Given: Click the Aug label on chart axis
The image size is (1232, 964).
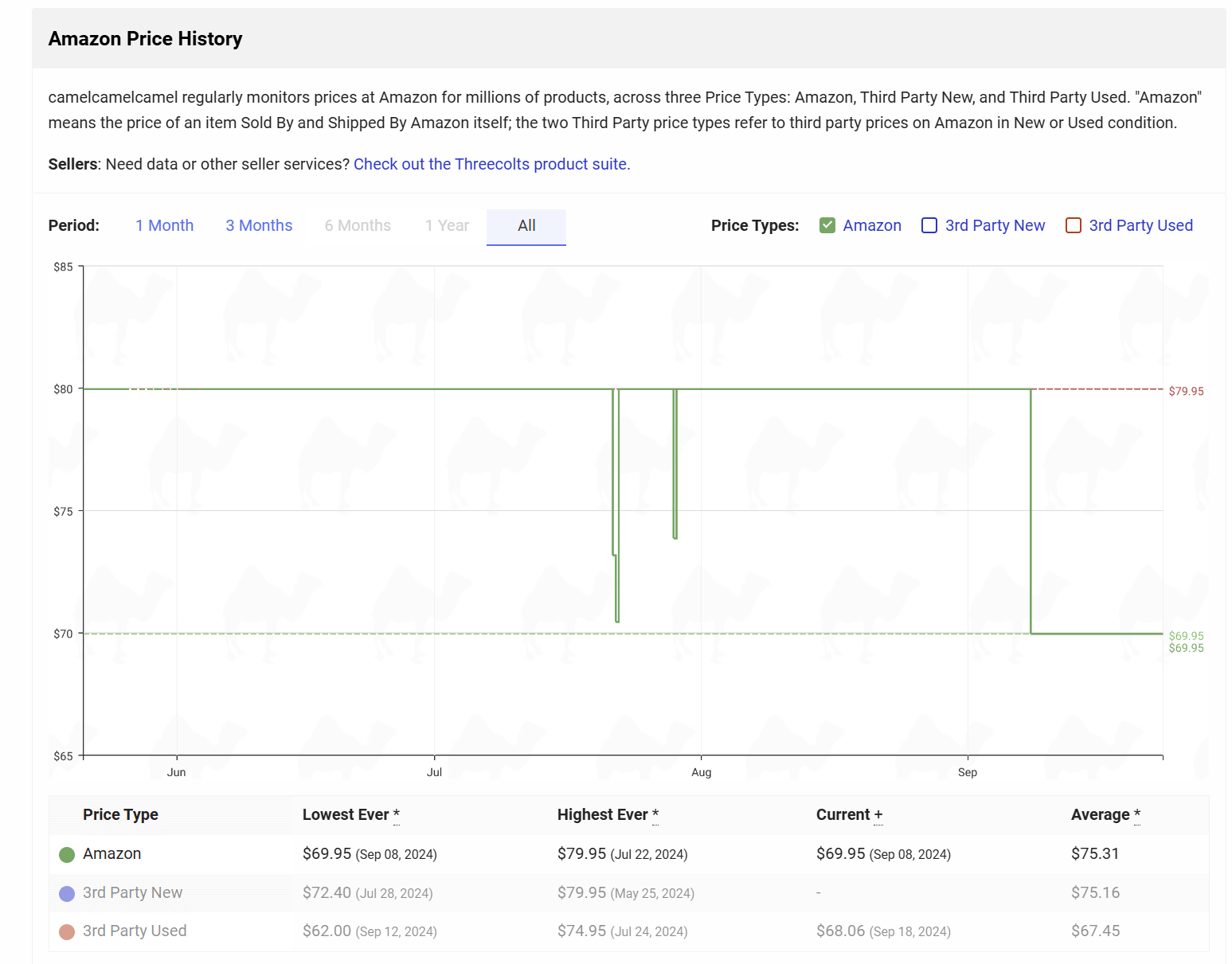Looking at the screenshot, I should click(701, 773).
